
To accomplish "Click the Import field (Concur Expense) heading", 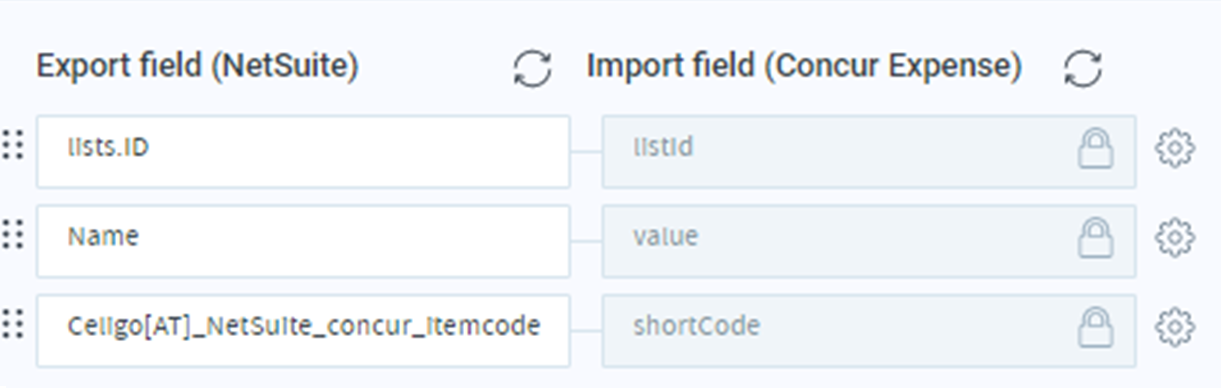I will click(804, 66).
